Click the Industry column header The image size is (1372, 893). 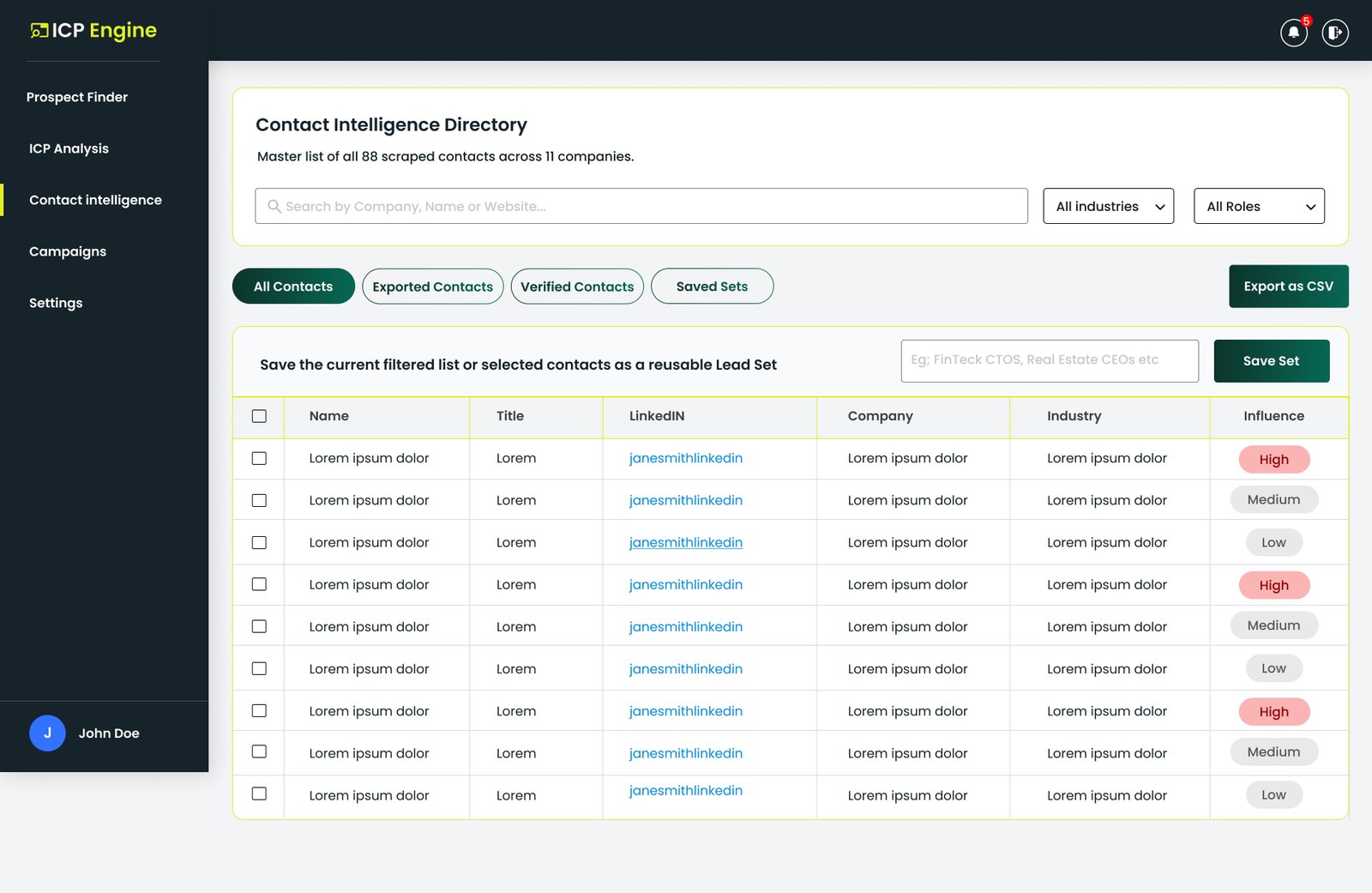(1074, 416)
